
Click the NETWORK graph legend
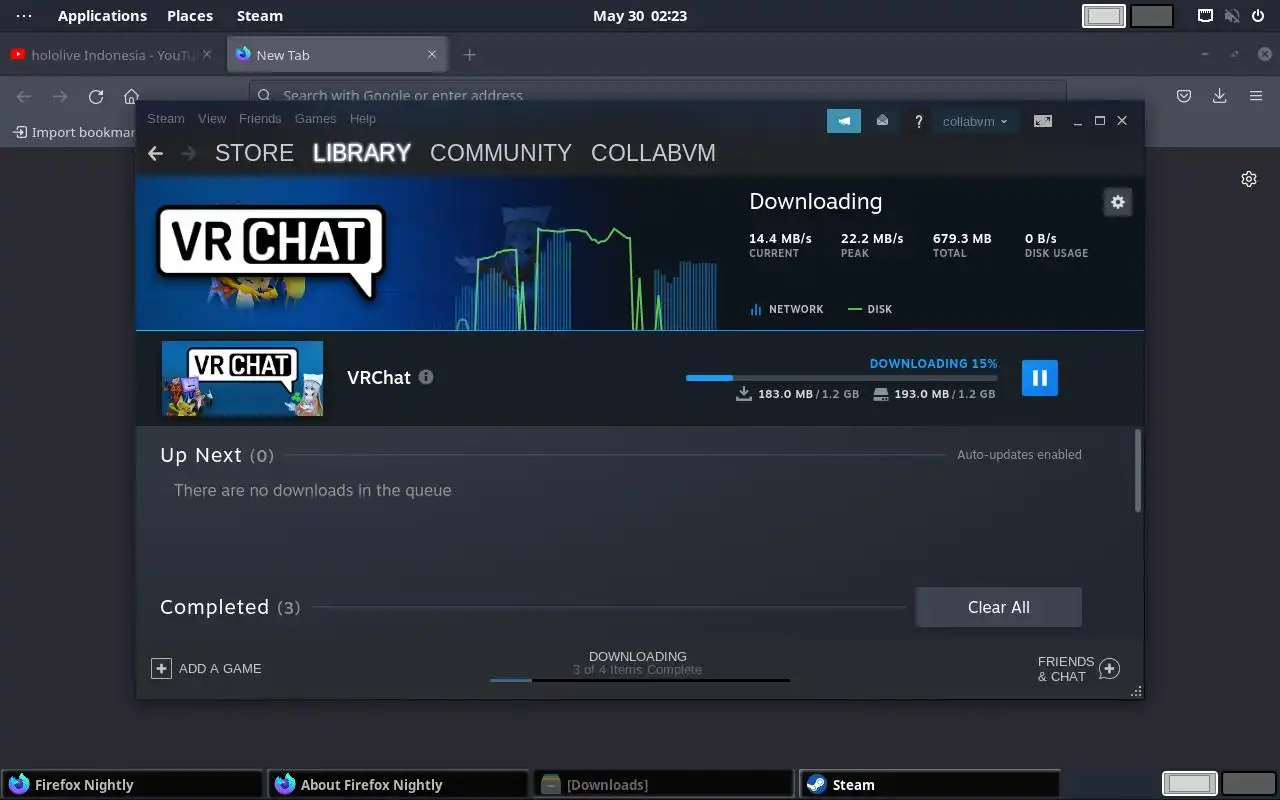(x=787, y=309)
